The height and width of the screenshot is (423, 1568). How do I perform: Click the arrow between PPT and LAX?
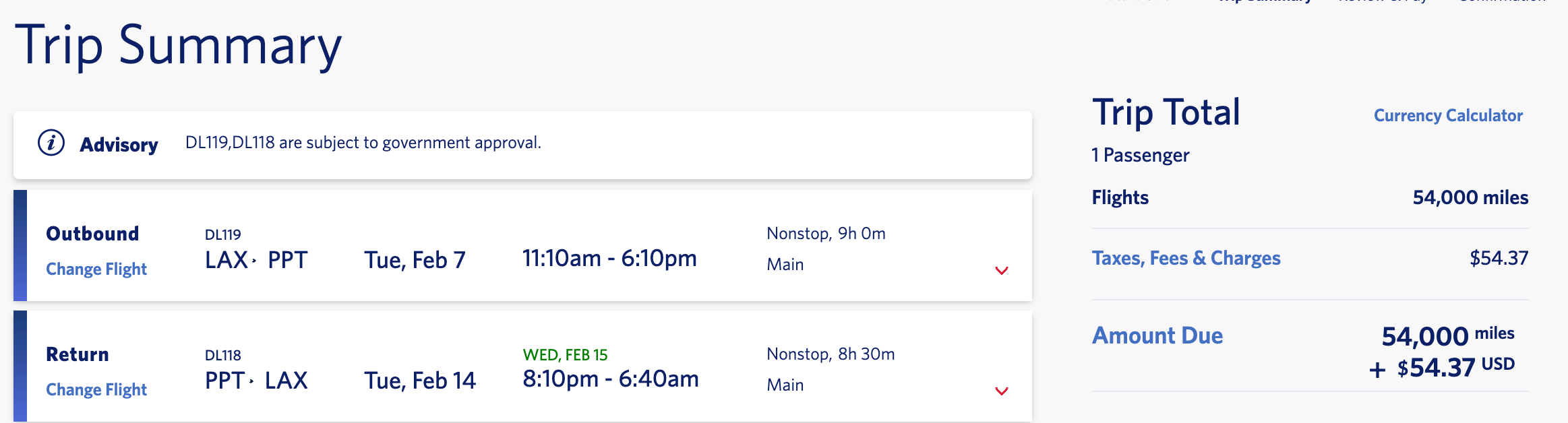point(251,381)
